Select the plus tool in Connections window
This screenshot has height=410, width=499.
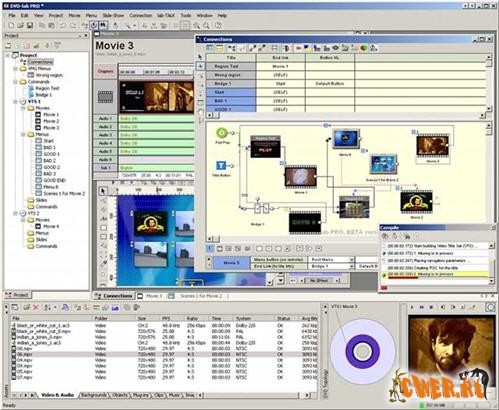click(200, 66)
